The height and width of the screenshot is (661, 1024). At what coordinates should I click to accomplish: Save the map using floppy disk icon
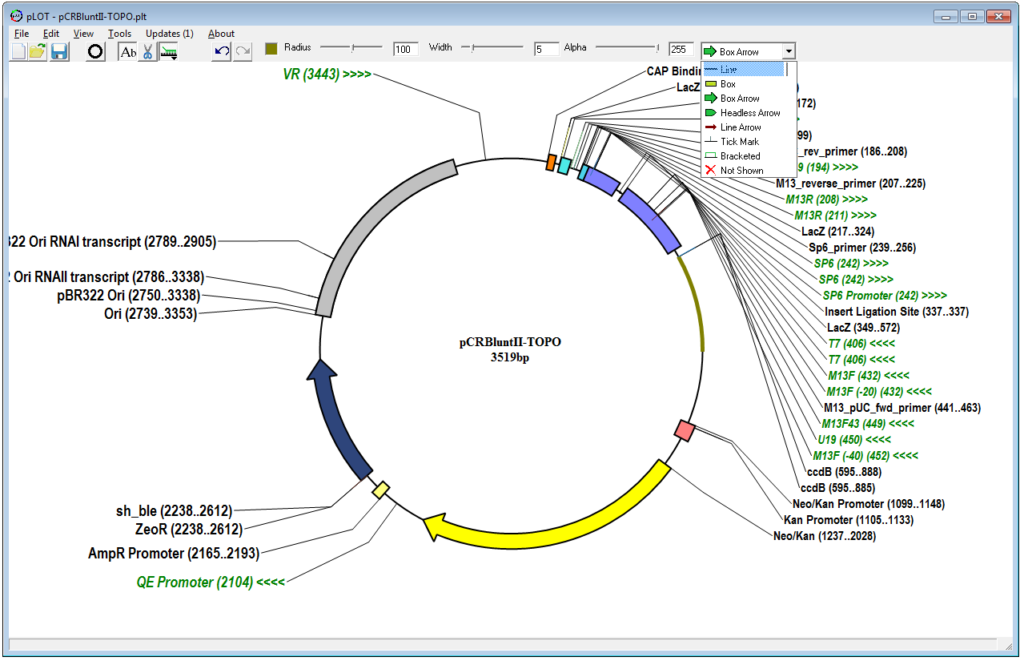59,52
